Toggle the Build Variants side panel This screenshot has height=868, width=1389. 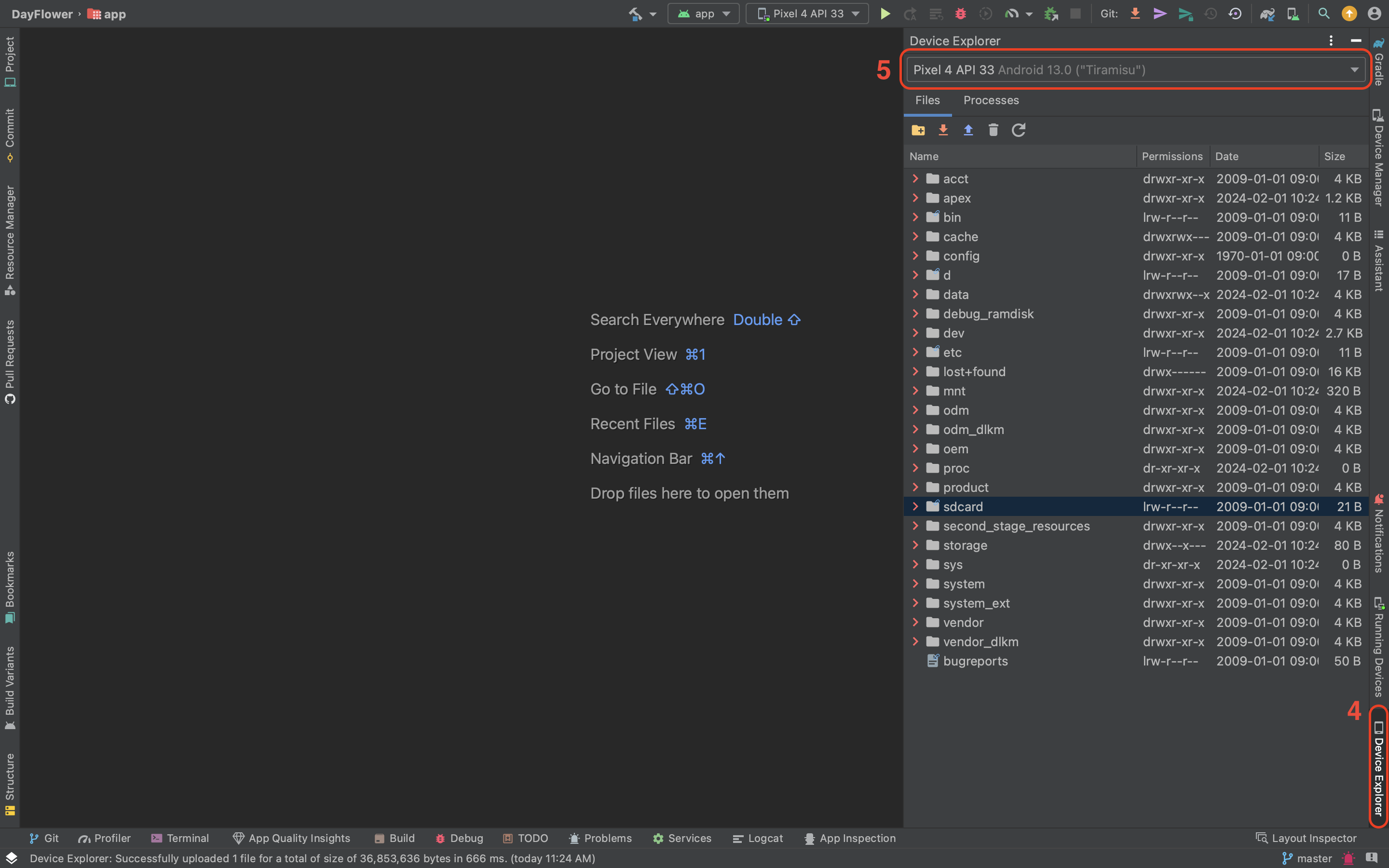click(10, 687)
